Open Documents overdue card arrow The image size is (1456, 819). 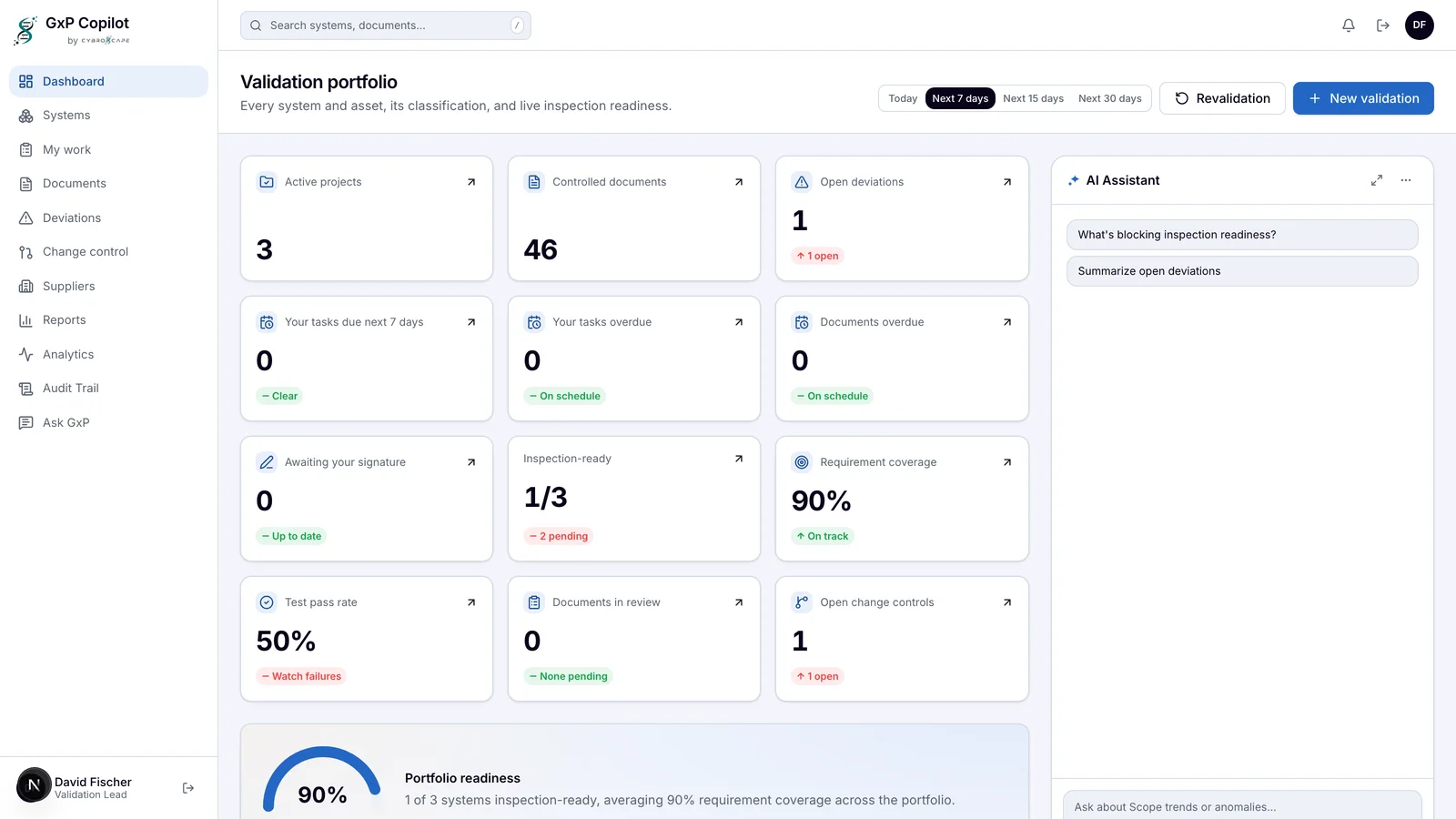tap(1007, 322)
